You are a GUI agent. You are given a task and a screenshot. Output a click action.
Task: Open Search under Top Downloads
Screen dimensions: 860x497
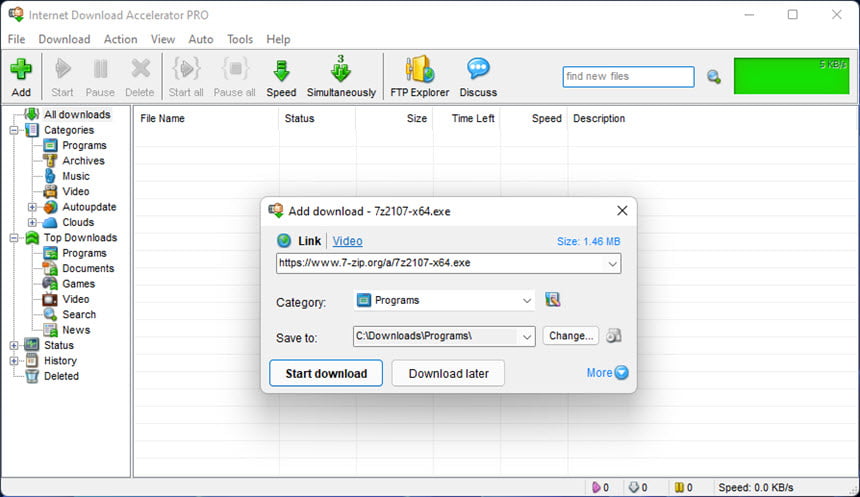point(79,314)
